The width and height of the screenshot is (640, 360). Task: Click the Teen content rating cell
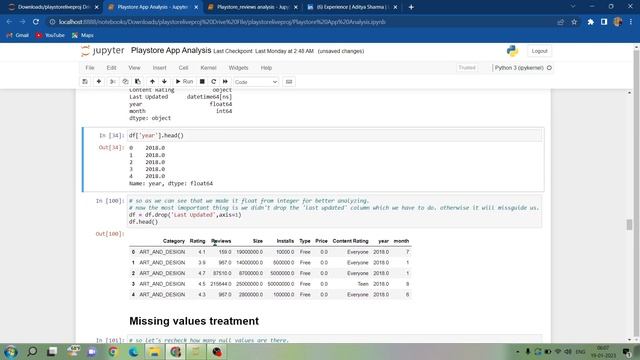click(363, 284)
